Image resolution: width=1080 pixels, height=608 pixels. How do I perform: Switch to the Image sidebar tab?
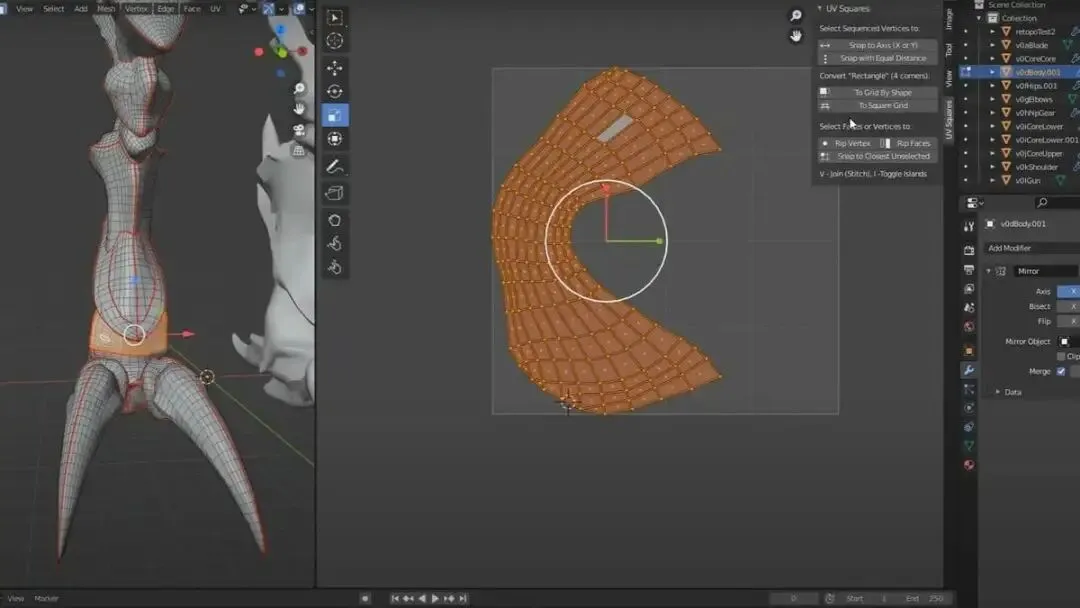(x=949, y=18)
